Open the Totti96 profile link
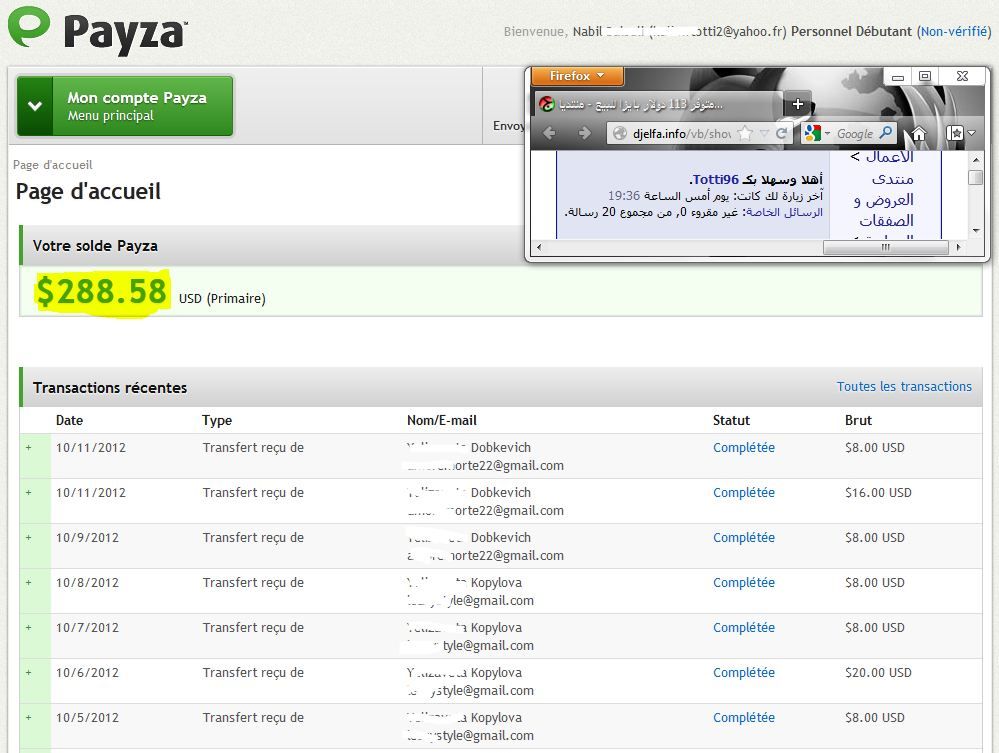Image resolution: width=999 pixels, height=753 pixels. pyautogui.click(x=715, y=180)
